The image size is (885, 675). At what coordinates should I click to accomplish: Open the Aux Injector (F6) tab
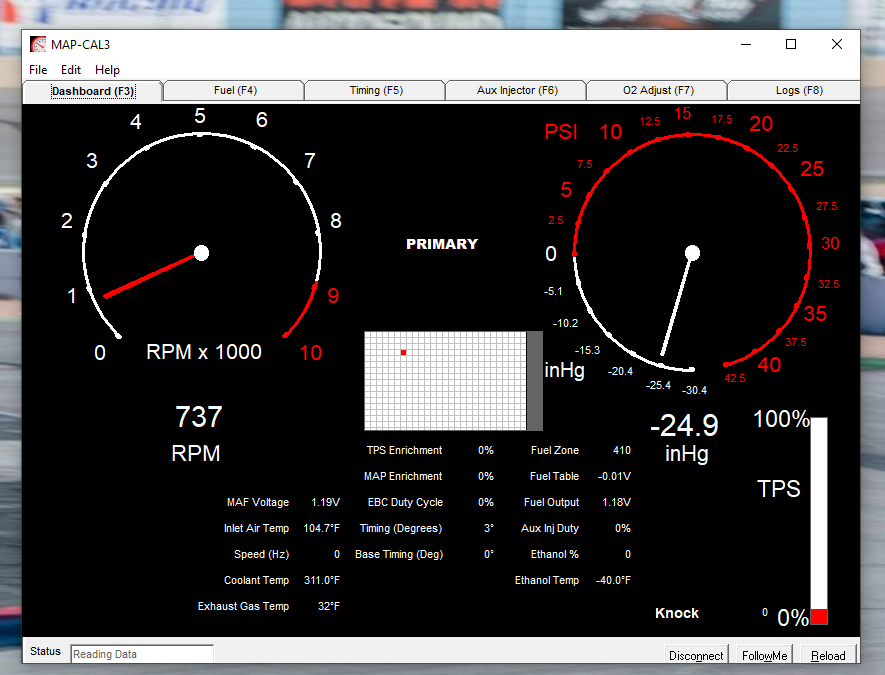click(x=517, y=91)
